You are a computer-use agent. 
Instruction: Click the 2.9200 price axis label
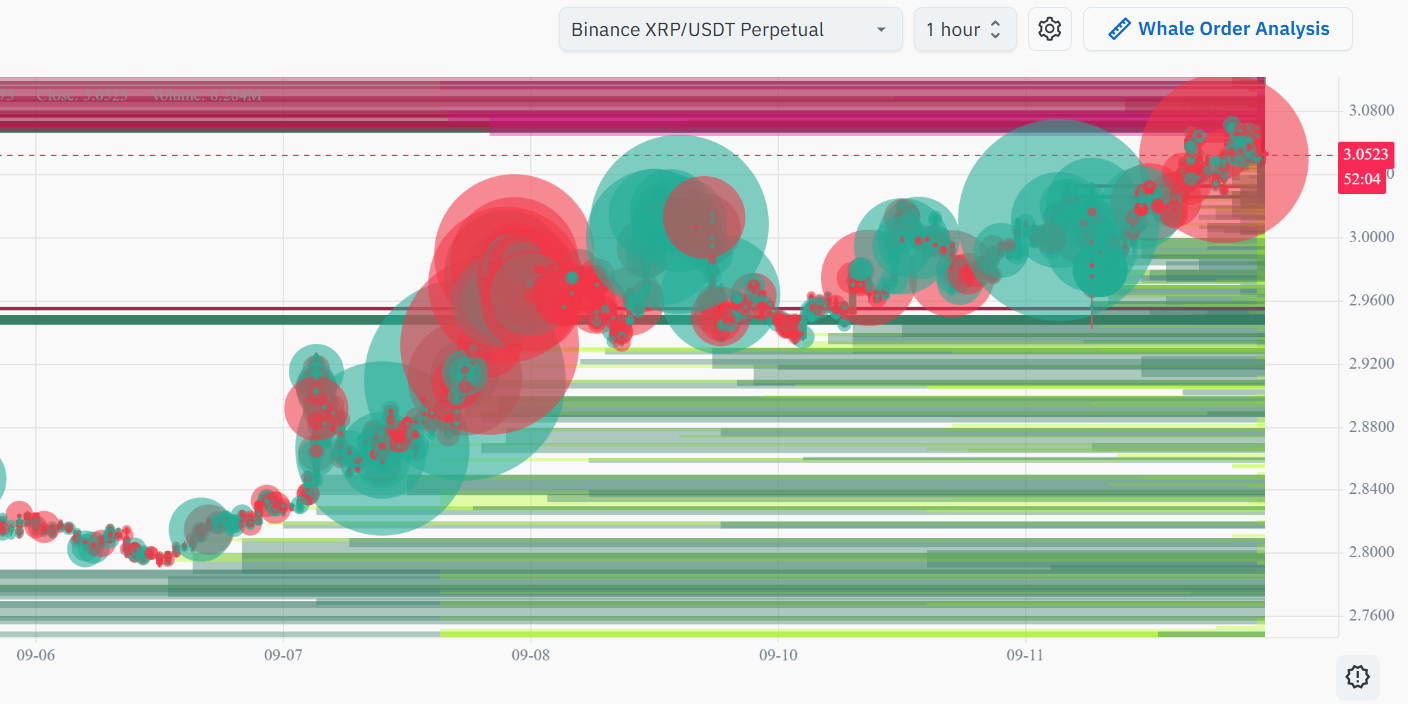(1367, 363)
